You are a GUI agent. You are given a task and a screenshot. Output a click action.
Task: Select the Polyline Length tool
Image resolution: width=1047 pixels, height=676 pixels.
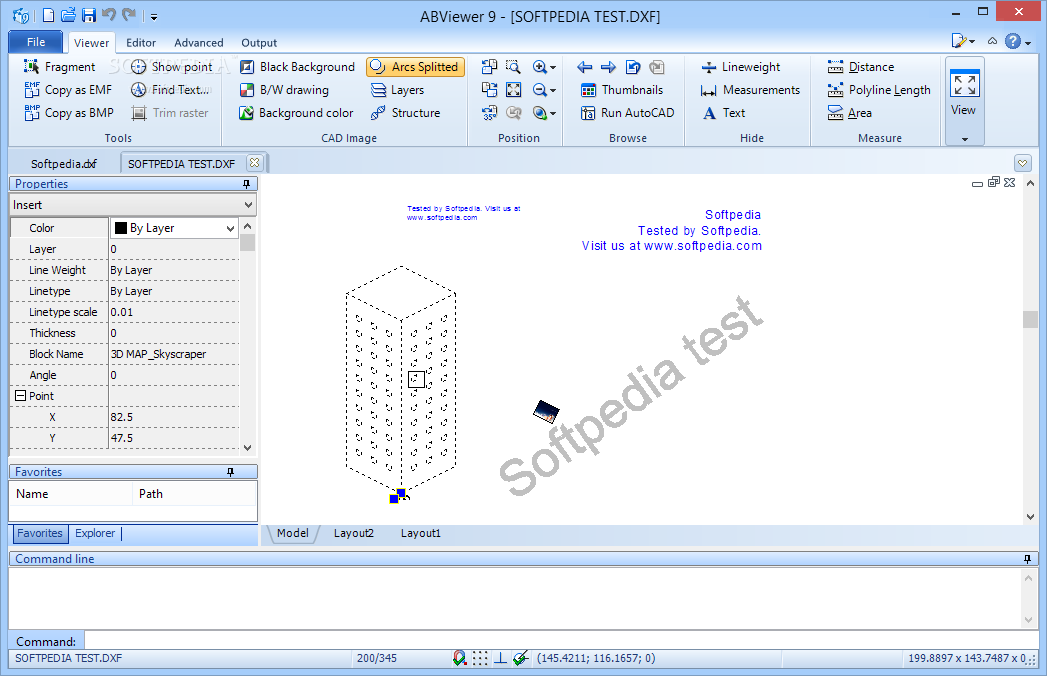[x=879, y=90]
